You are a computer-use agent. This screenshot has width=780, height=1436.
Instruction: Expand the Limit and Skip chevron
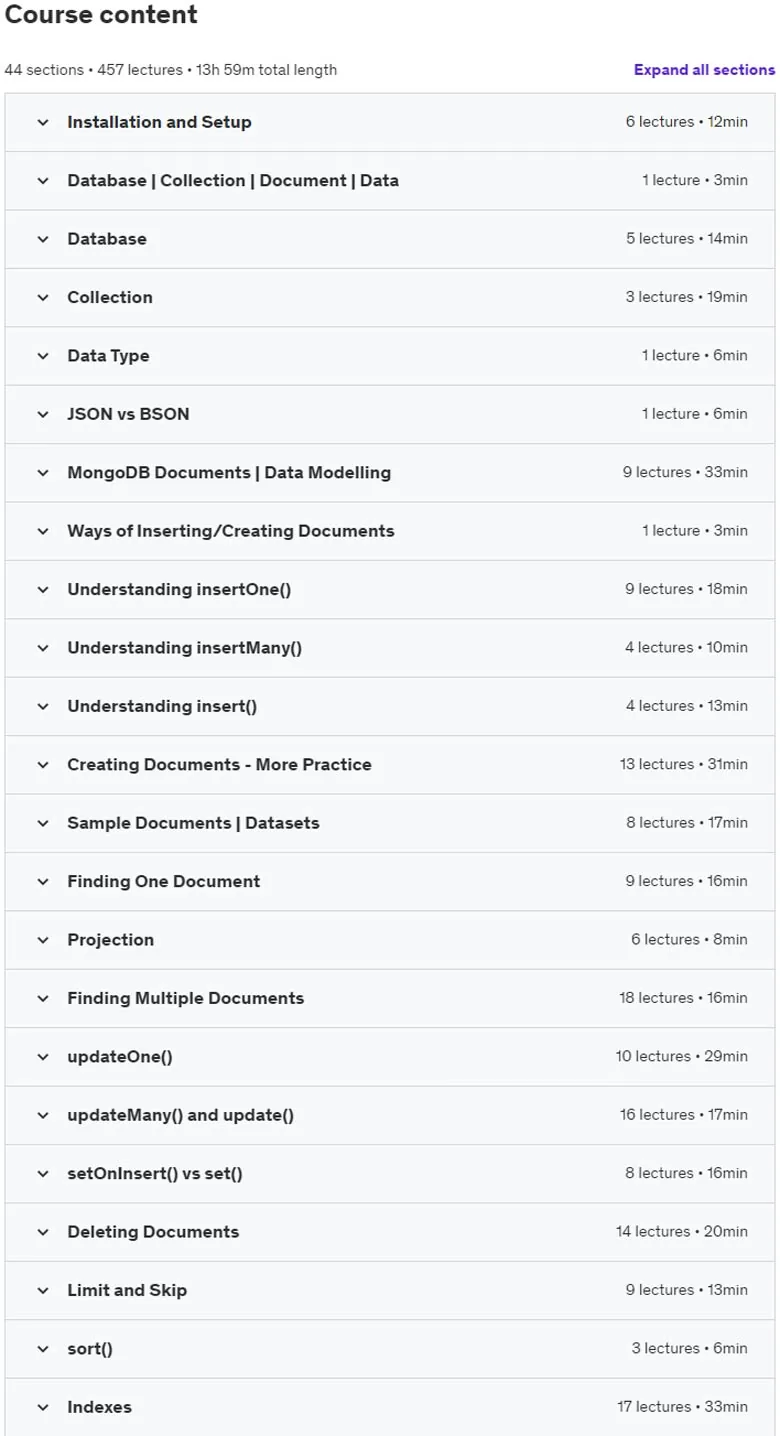click(x=43, y=1290)
